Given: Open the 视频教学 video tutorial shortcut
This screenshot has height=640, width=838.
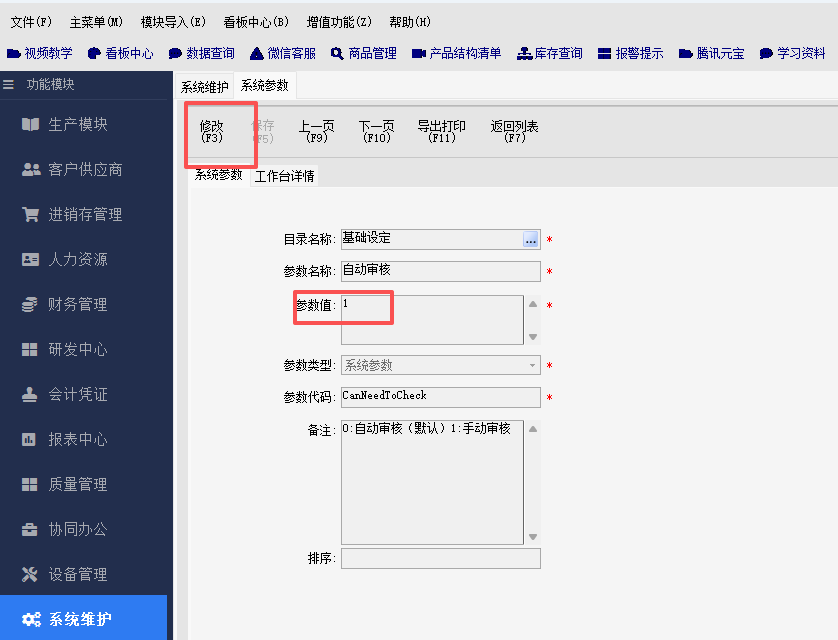Looking at the screenshot, I should pyautogui.click(x=40, y=53).
